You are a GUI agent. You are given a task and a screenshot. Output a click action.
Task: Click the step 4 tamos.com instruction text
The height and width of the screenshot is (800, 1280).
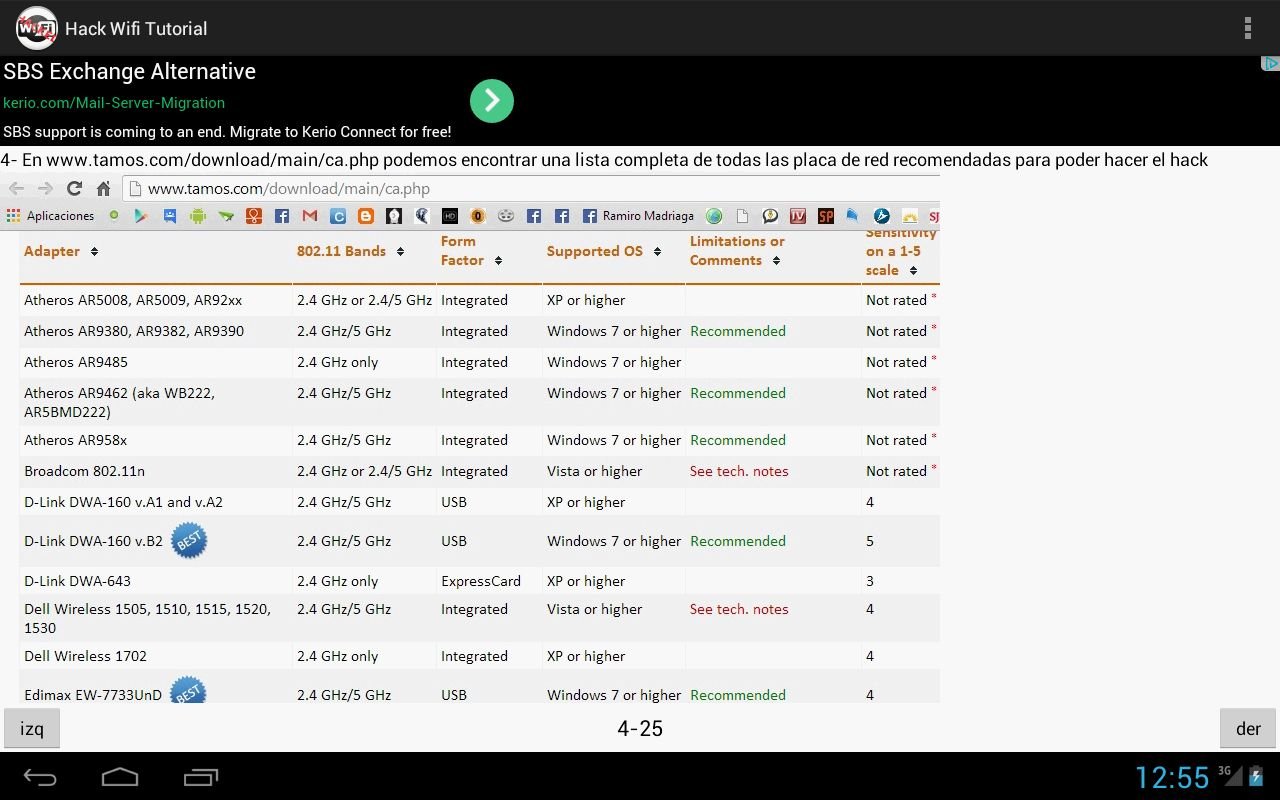[604, 160]
